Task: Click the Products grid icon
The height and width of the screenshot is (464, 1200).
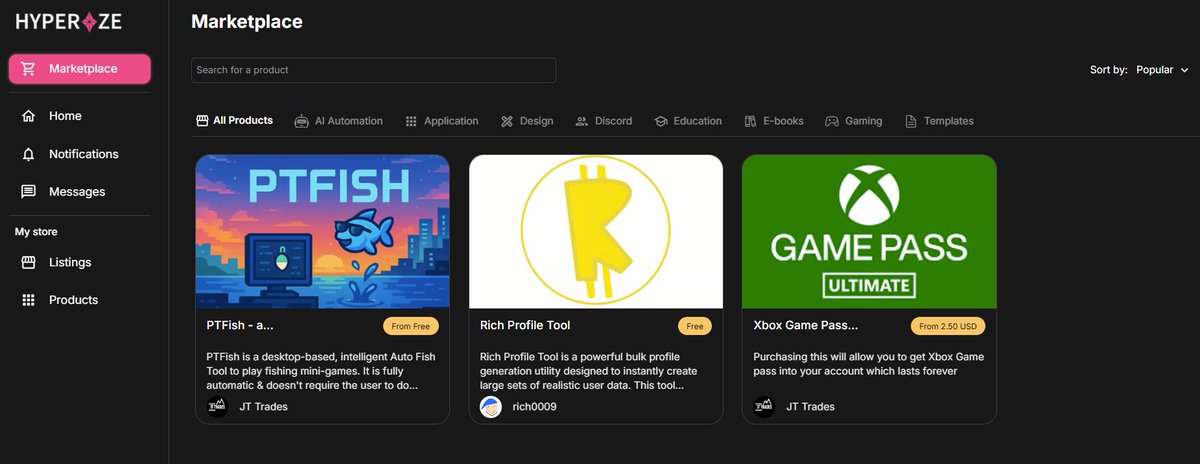Action: [28, 300]
